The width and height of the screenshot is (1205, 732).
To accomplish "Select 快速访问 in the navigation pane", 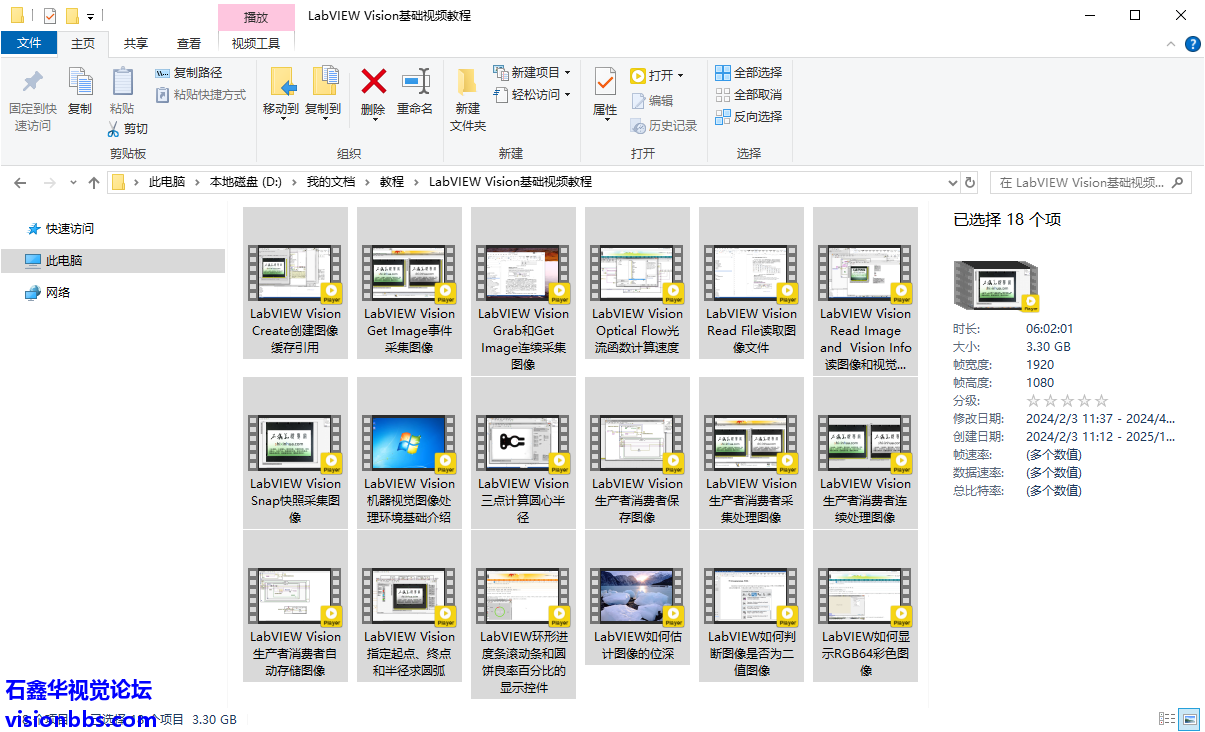I will tap(70, 229).
